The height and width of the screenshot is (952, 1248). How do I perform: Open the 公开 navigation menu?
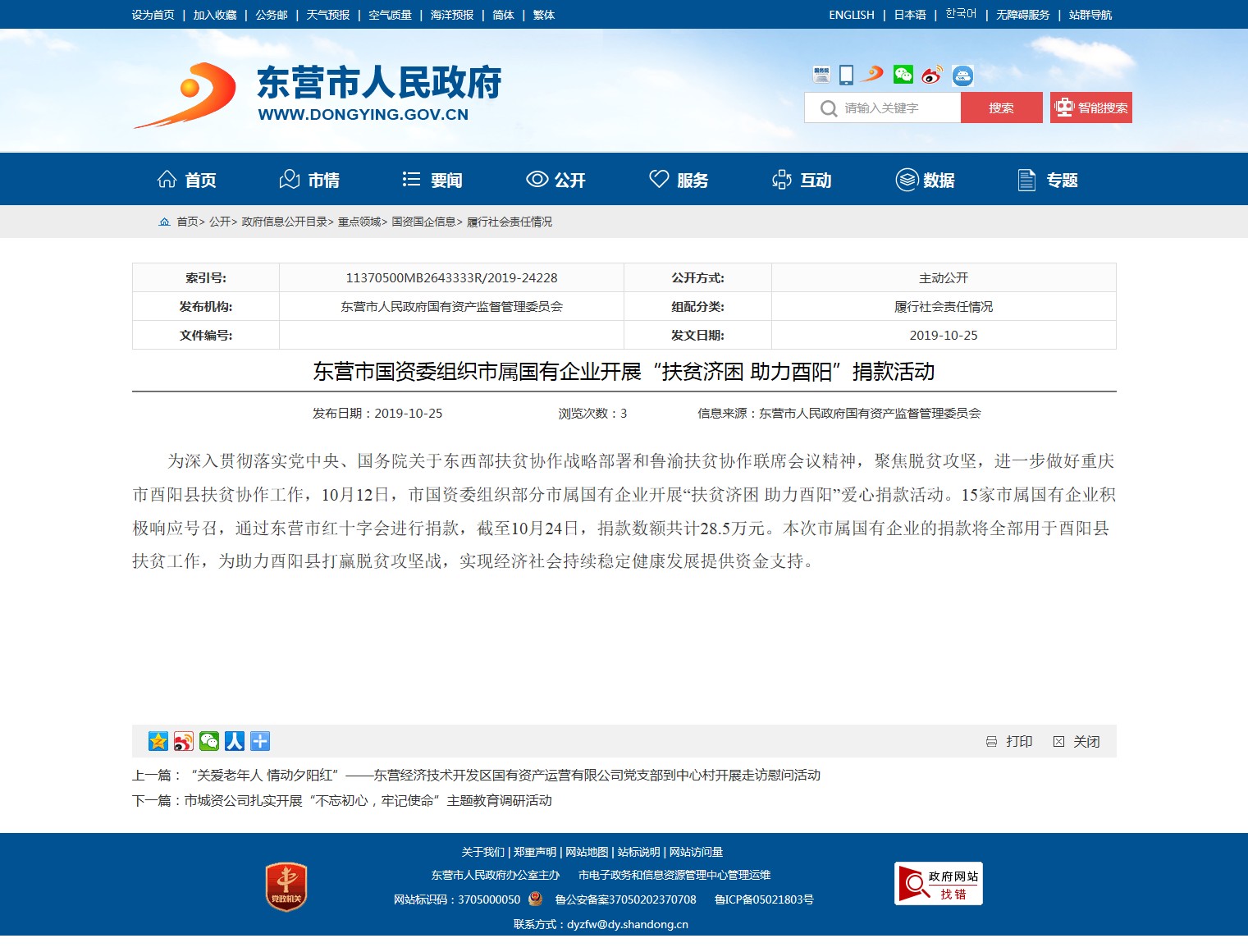click(555, 180)
